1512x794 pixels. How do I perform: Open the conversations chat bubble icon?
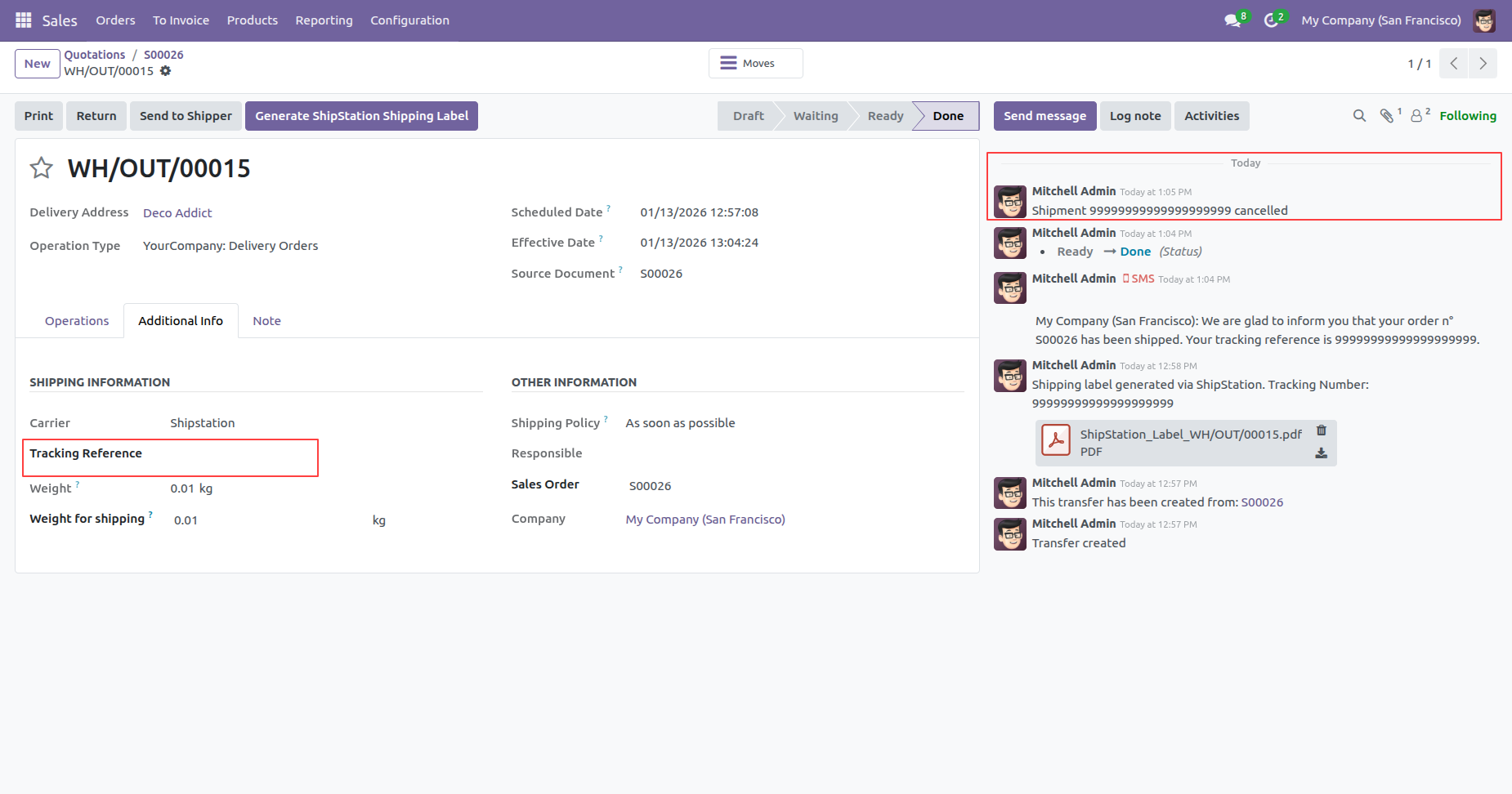coord(1232,20)
